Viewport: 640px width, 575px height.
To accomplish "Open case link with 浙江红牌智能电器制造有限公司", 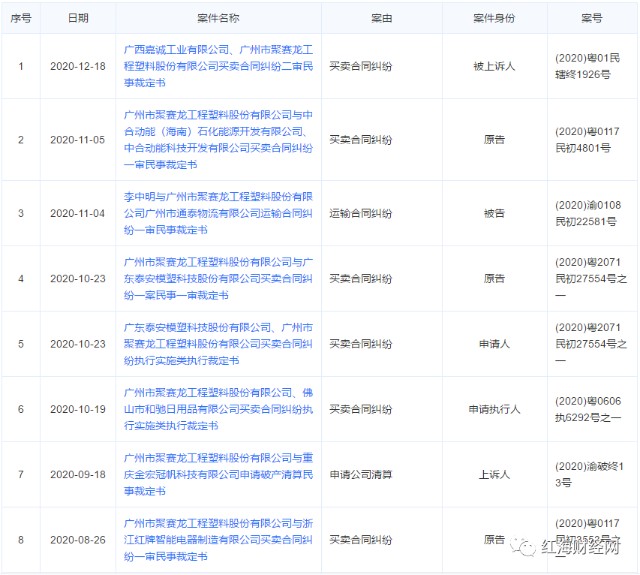I will coord(218,539).
